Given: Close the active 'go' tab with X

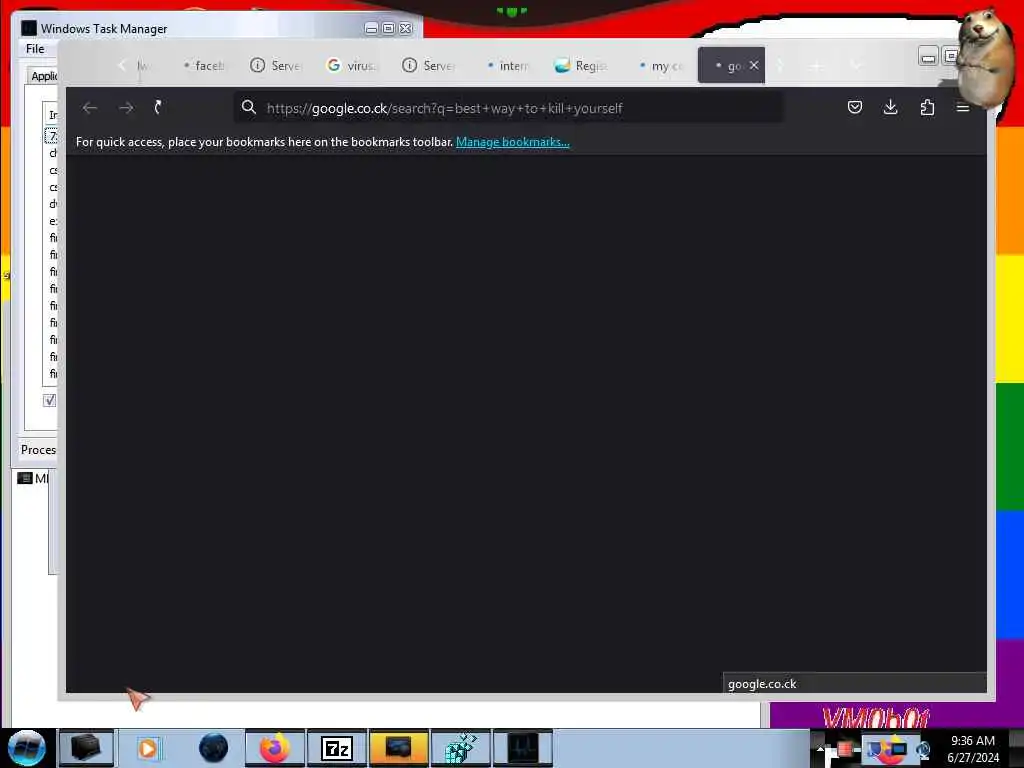Looking at the screenshot, I should pyautogui.click(x=754, y=65).
